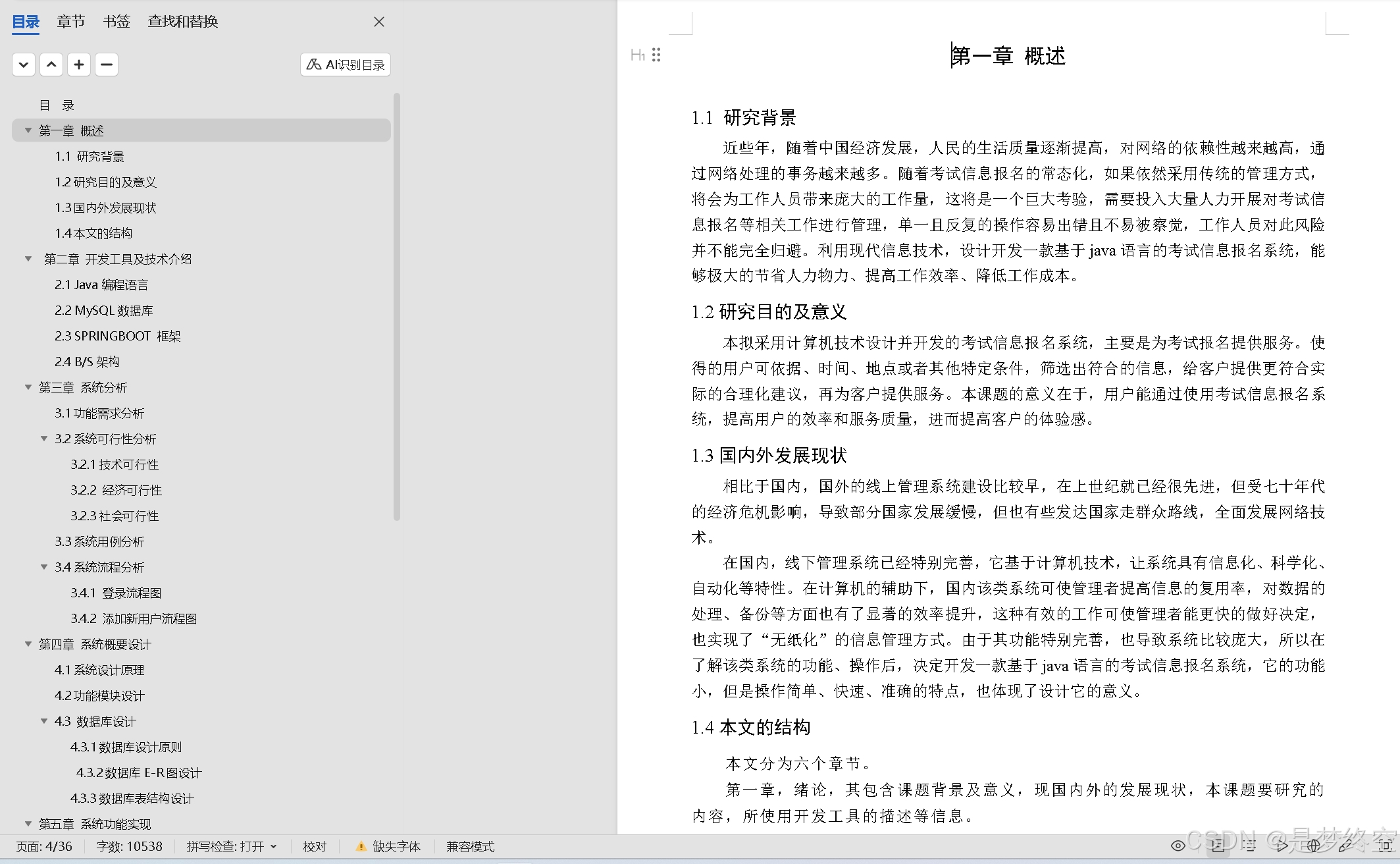Viewport: 1400px width, 864px height.
Task: Open the 查找和替换 tab
Action: point(182,22)
